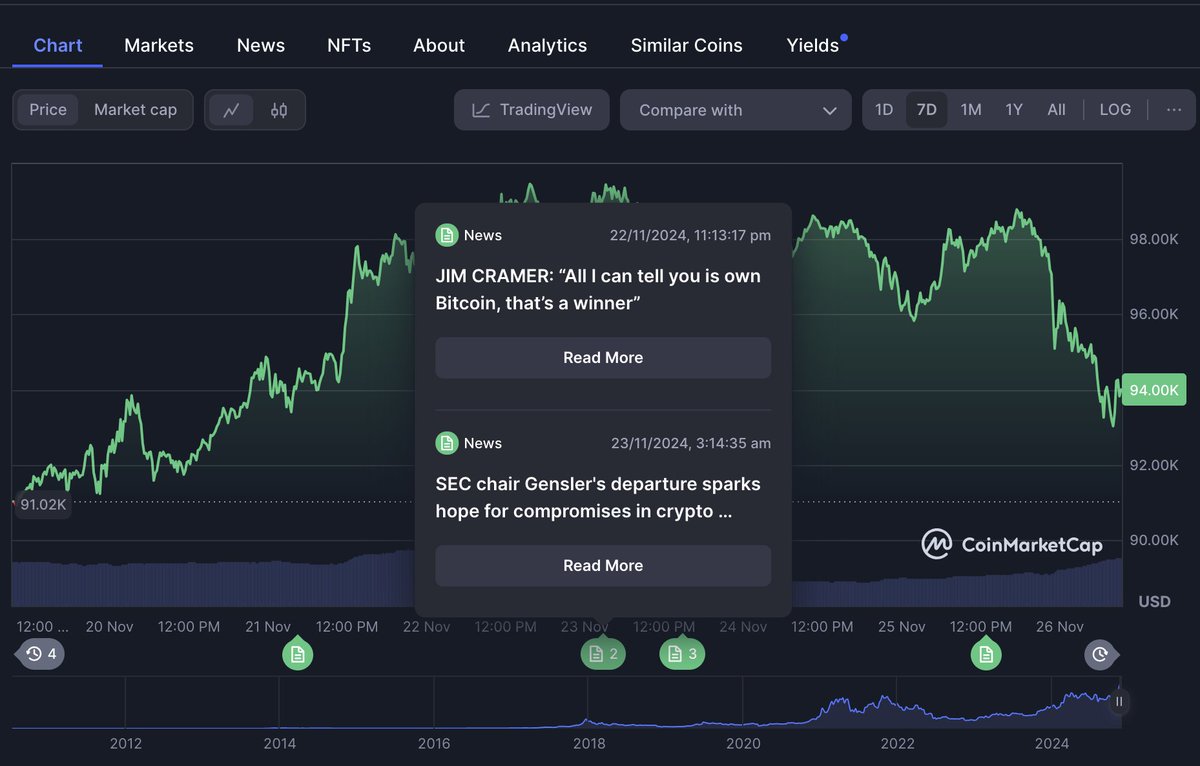This screenshot has height=766, width=1200.
Task: Open the TradingView chart button
Action: coord(532,110)
